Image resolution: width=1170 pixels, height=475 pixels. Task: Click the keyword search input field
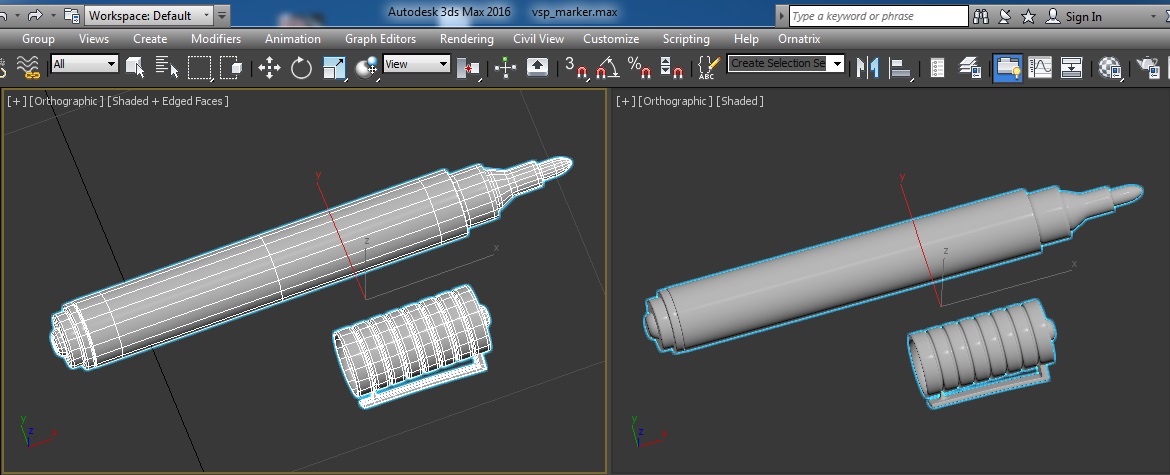coord(878,16)
